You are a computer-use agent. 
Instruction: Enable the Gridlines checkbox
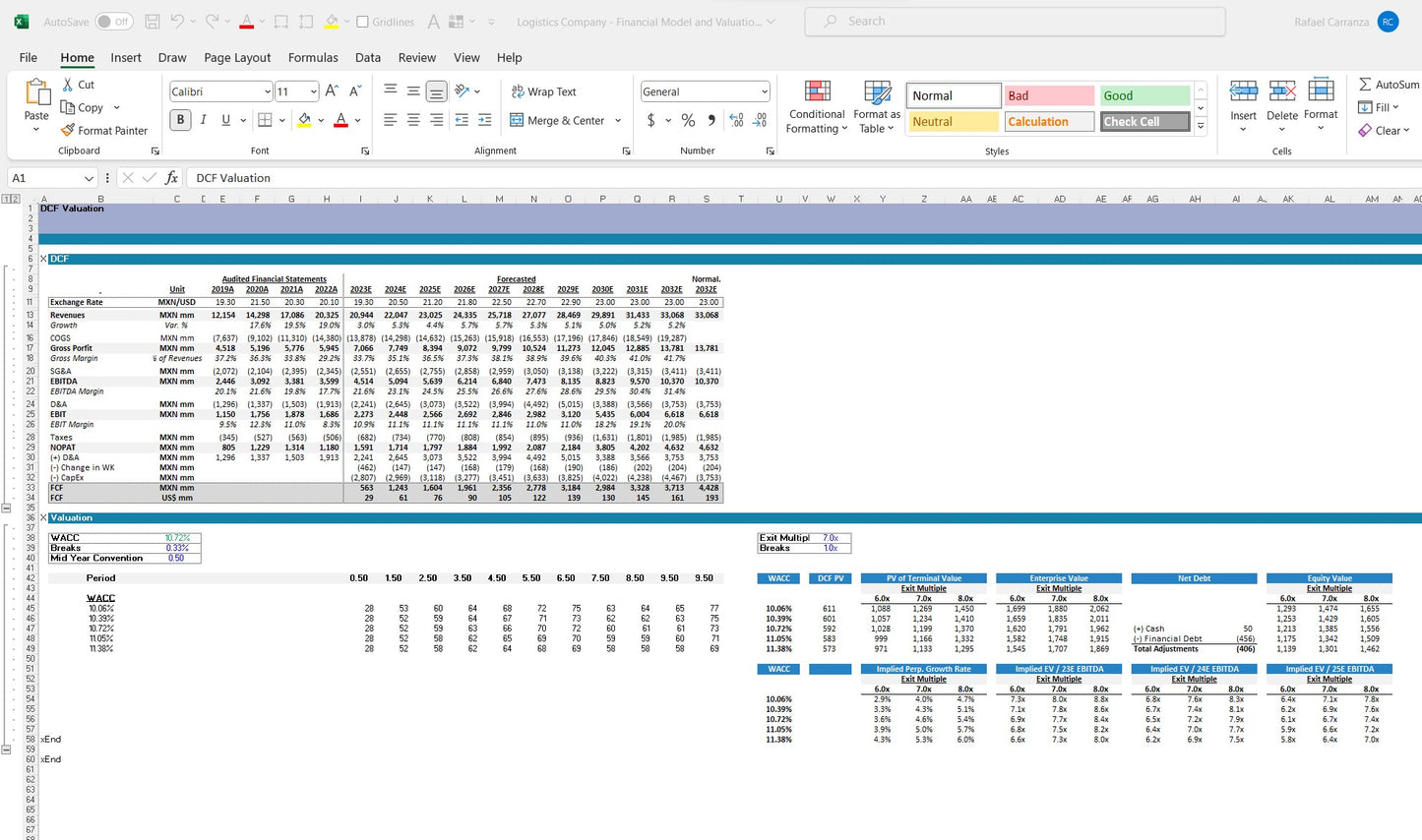[362, 22]
